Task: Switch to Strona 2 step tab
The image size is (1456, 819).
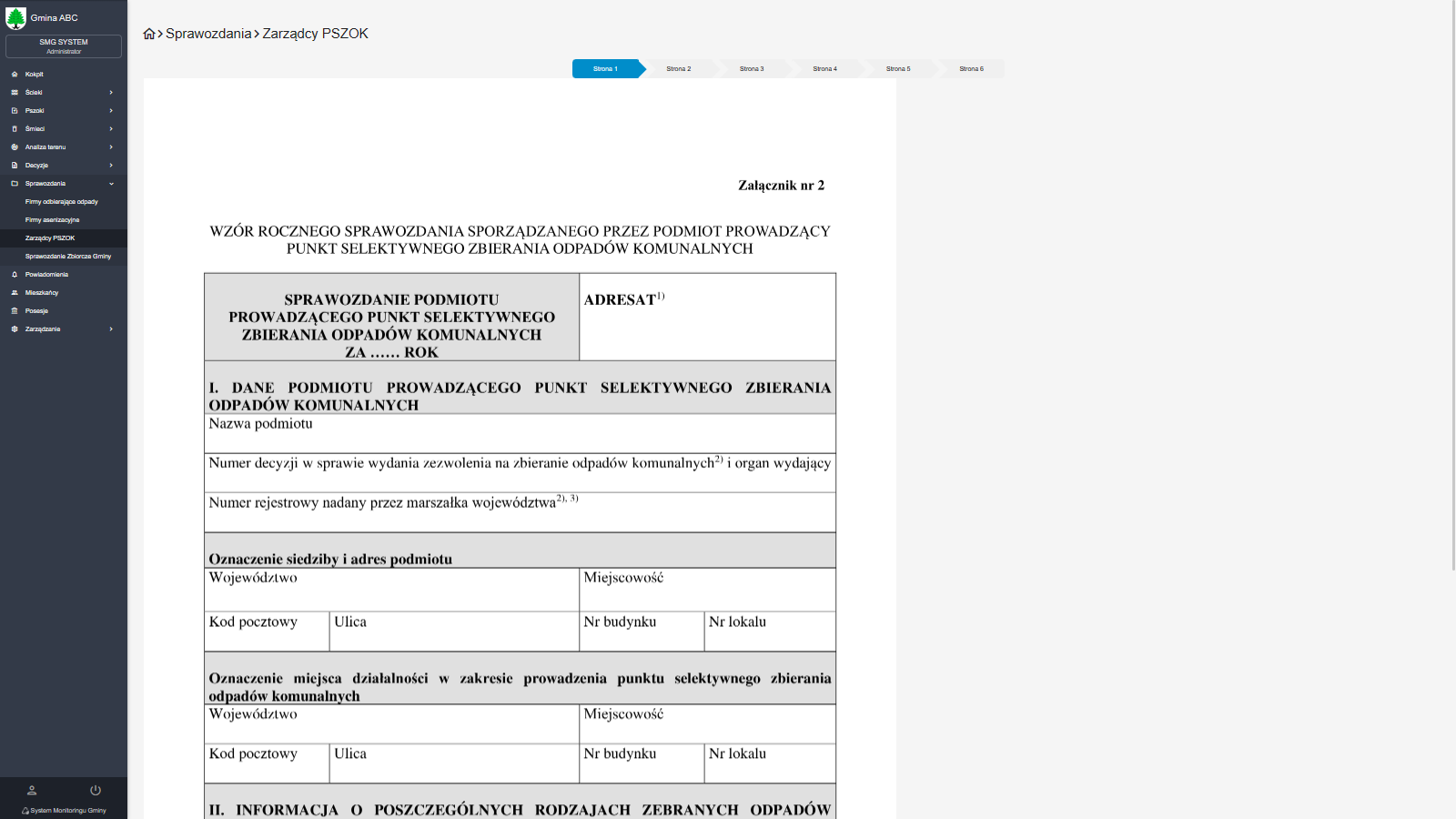Action: (679, 69)
